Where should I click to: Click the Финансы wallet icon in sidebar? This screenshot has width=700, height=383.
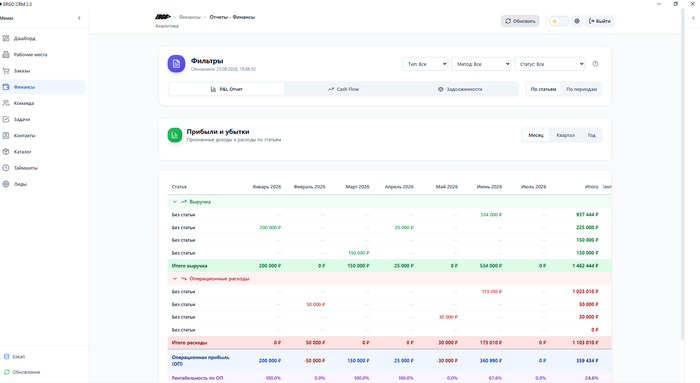pyautogui.click(x=6, y=87)
